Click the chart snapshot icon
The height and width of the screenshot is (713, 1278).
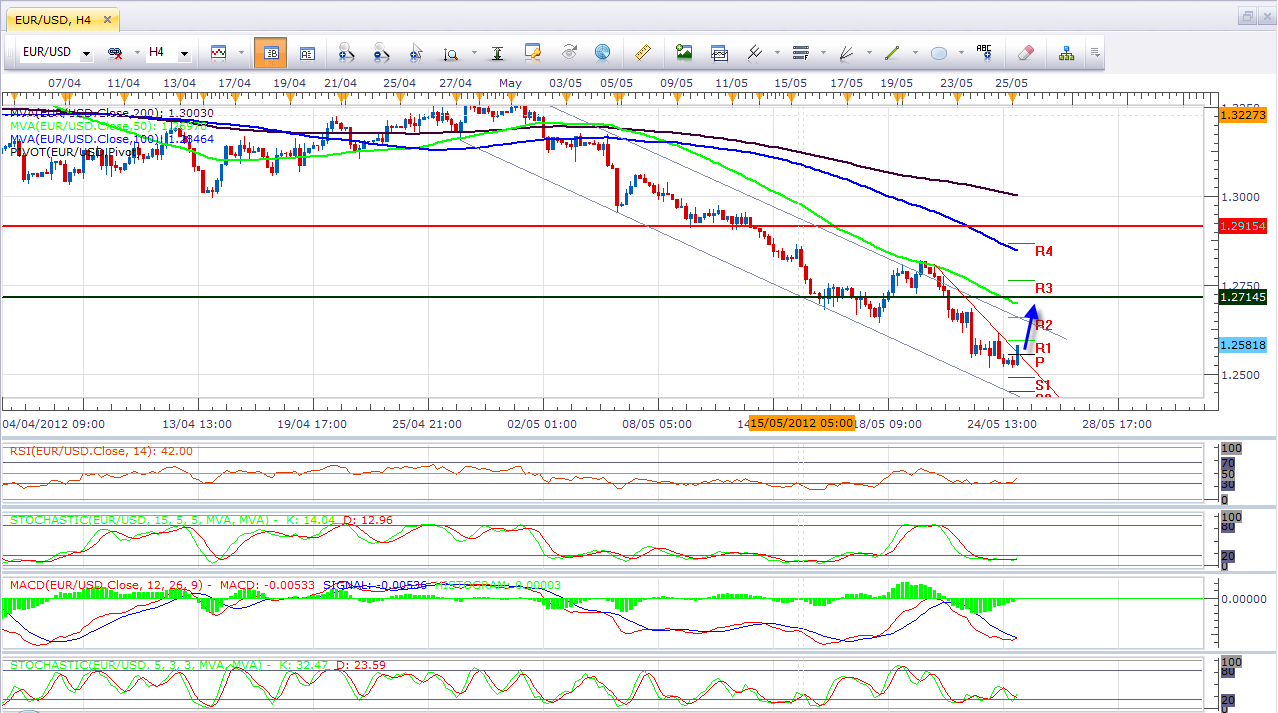[x=720, y=53]
